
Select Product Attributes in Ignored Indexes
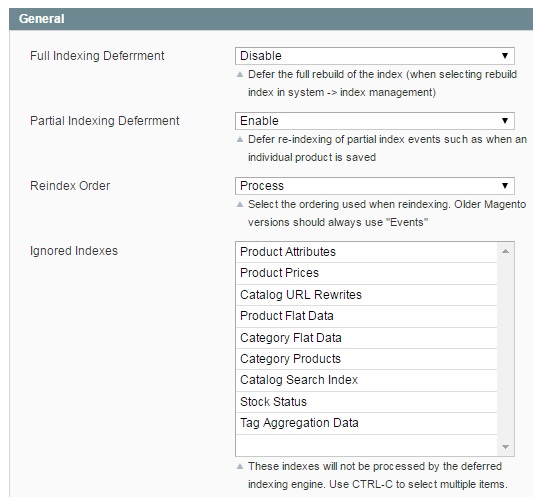[366, 252]
